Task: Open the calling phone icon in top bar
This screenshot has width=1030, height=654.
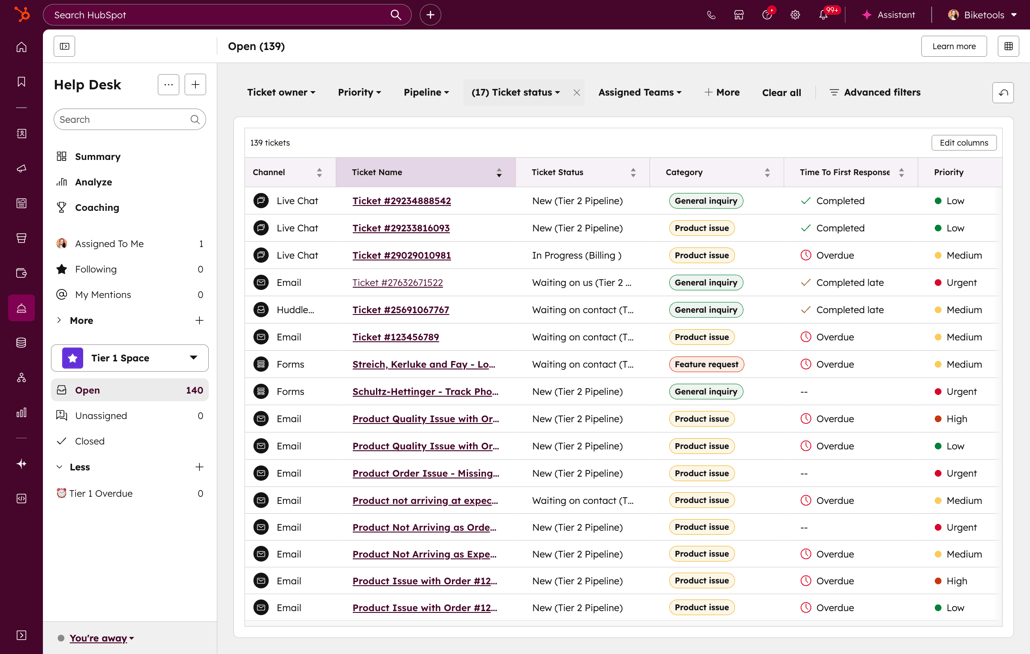Action: pos(711,15)
